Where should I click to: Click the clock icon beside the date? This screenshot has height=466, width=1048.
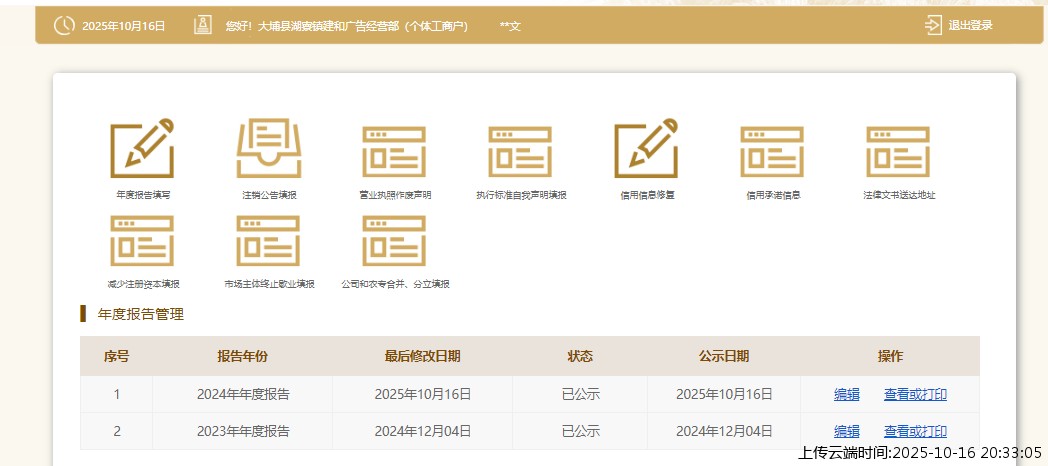64,25
